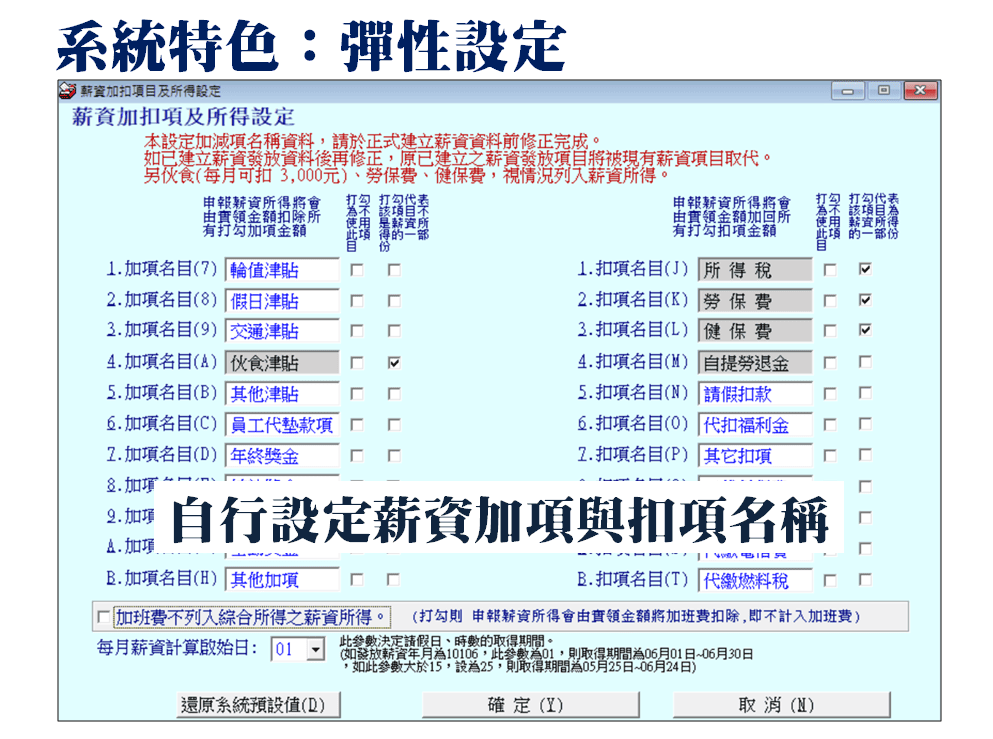Click the app icon in title bar
This screenshot has height=739, width=993.
pos(67,91)
